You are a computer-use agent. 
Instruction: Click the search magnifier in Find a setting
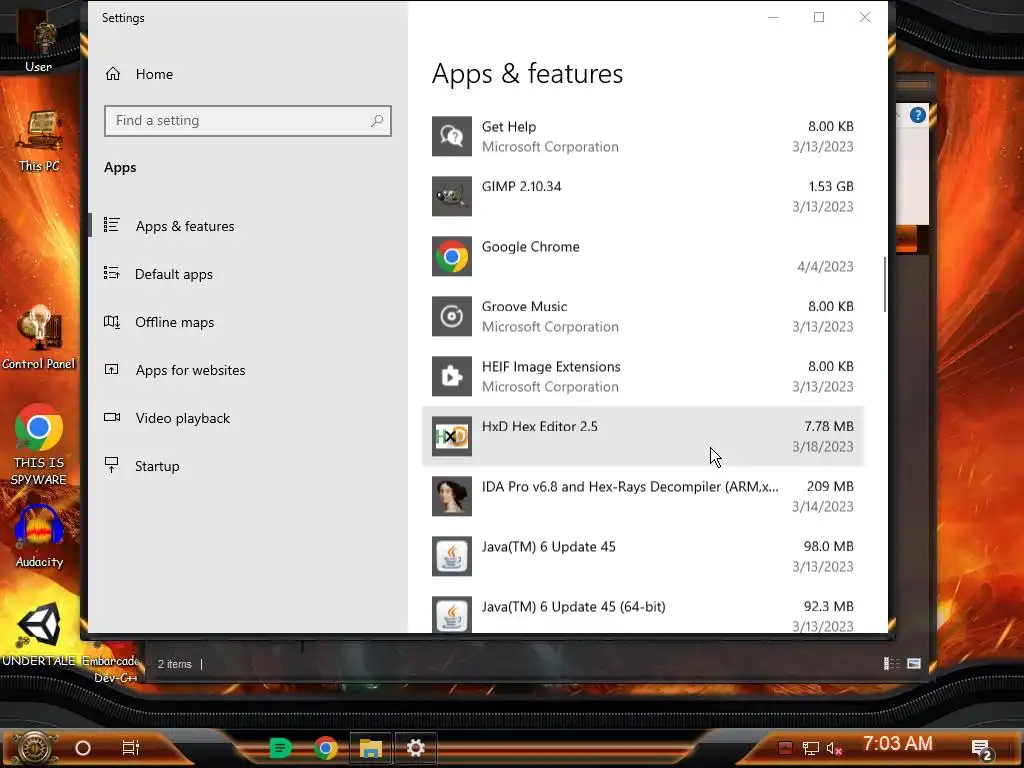tap(377, 121)
